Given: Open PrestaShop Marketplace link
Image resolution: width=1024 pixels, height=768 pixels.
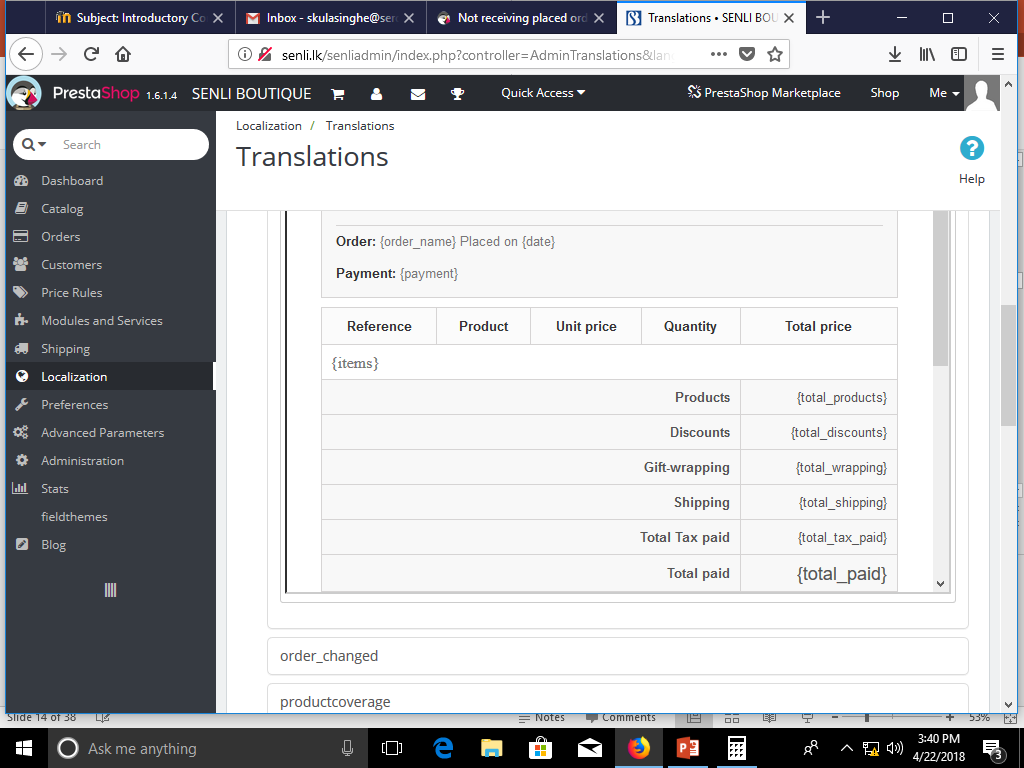Looking at the screenshot, I should tap(763, 93).
